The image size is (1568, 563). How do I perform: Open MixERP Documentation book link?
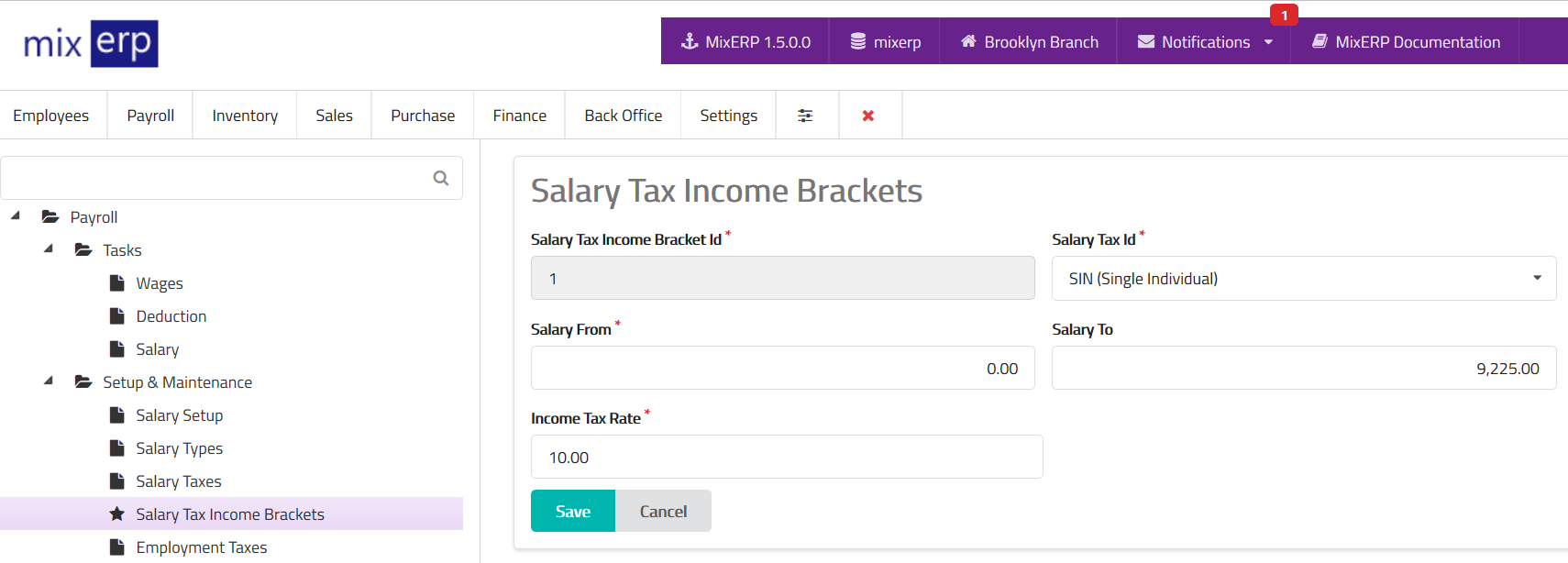pyautogui.click(x=1406, y=42)
